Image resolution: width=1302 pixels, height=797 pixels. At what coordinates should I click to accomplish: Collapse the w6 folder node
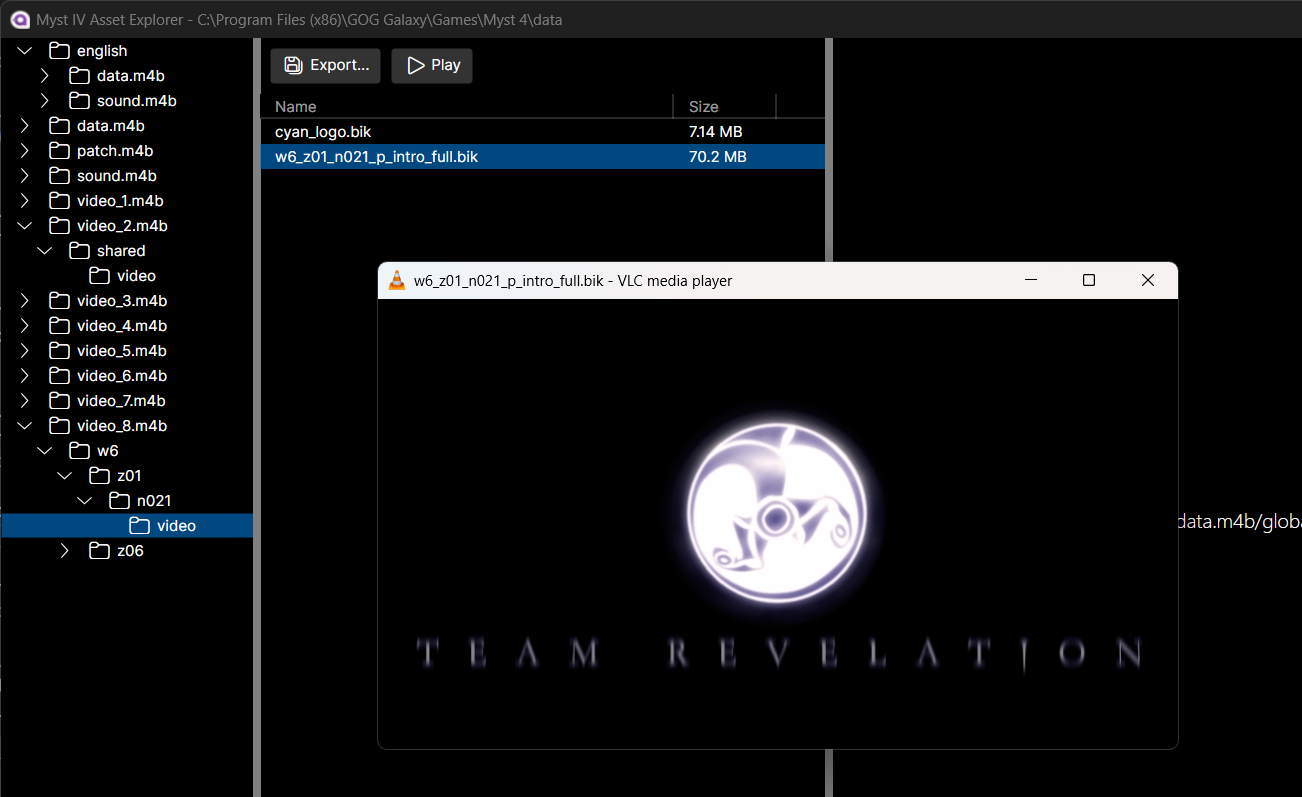45,451
